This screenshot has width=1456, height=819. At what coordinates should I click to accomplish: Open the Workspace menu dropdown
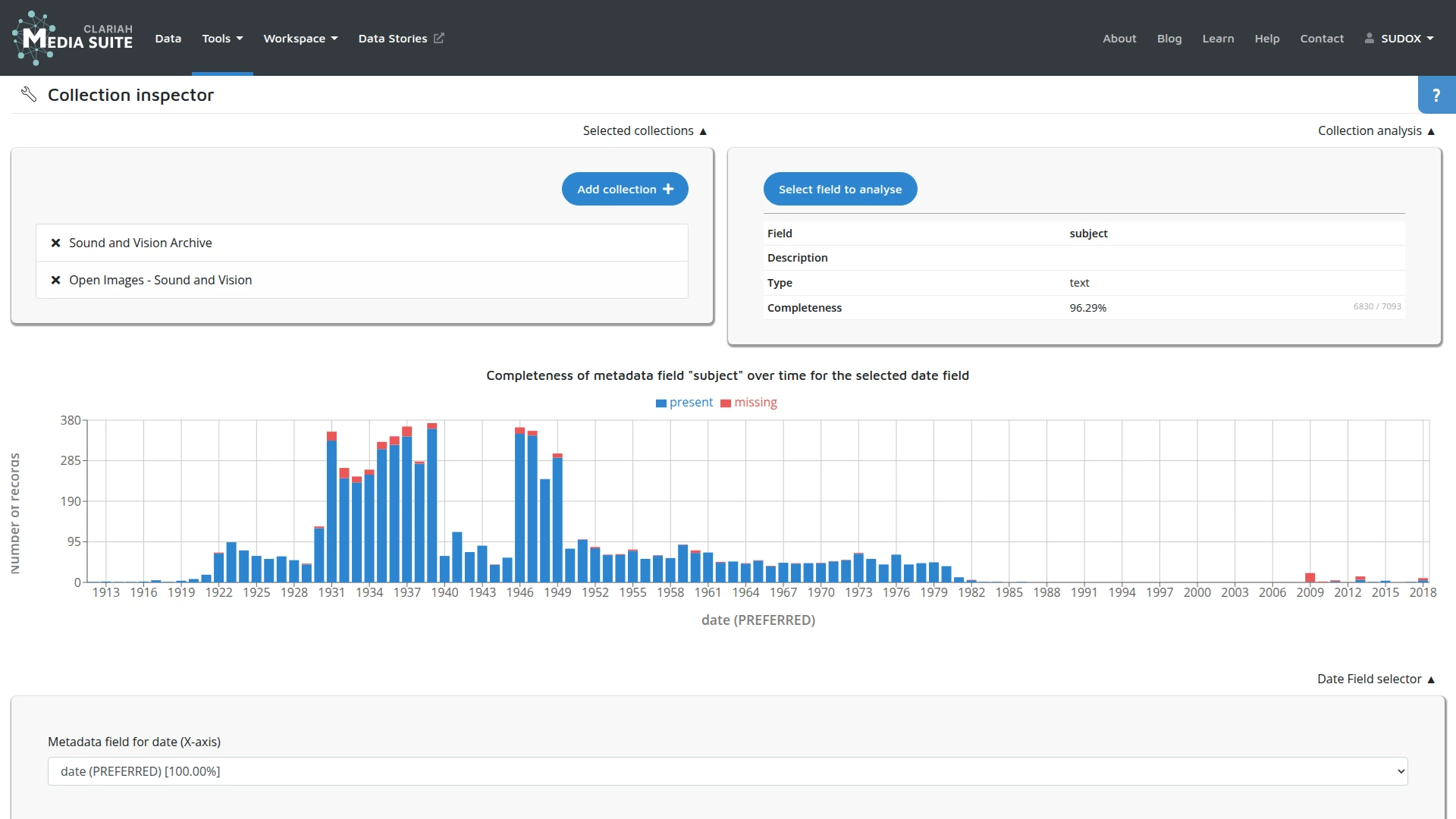tap(300, 39)
